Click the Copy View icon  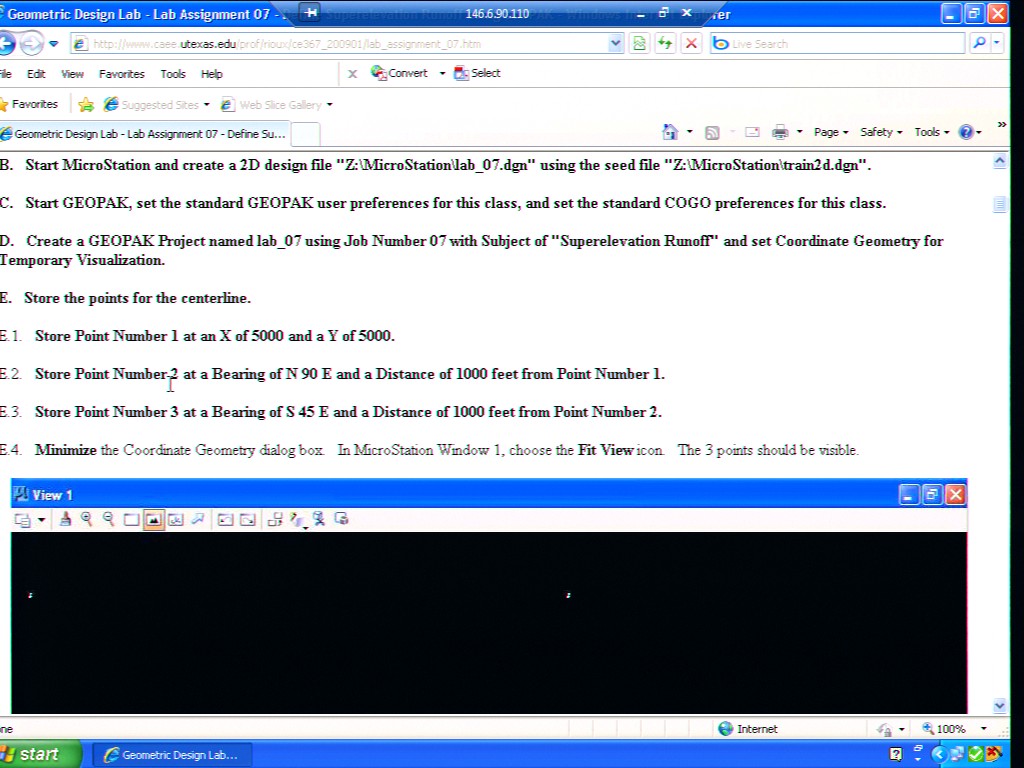pyautogui.click(x=274, y=520)
